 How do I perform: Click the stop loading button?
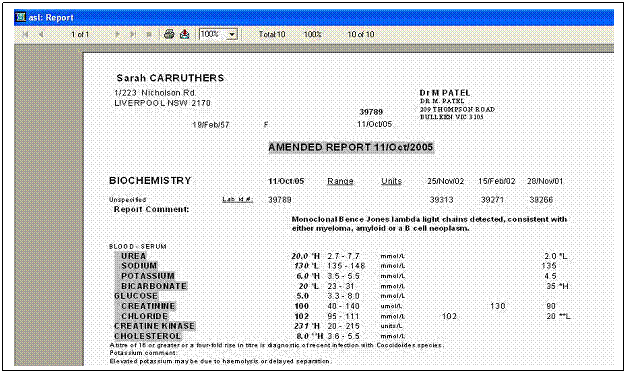point(149,35)
